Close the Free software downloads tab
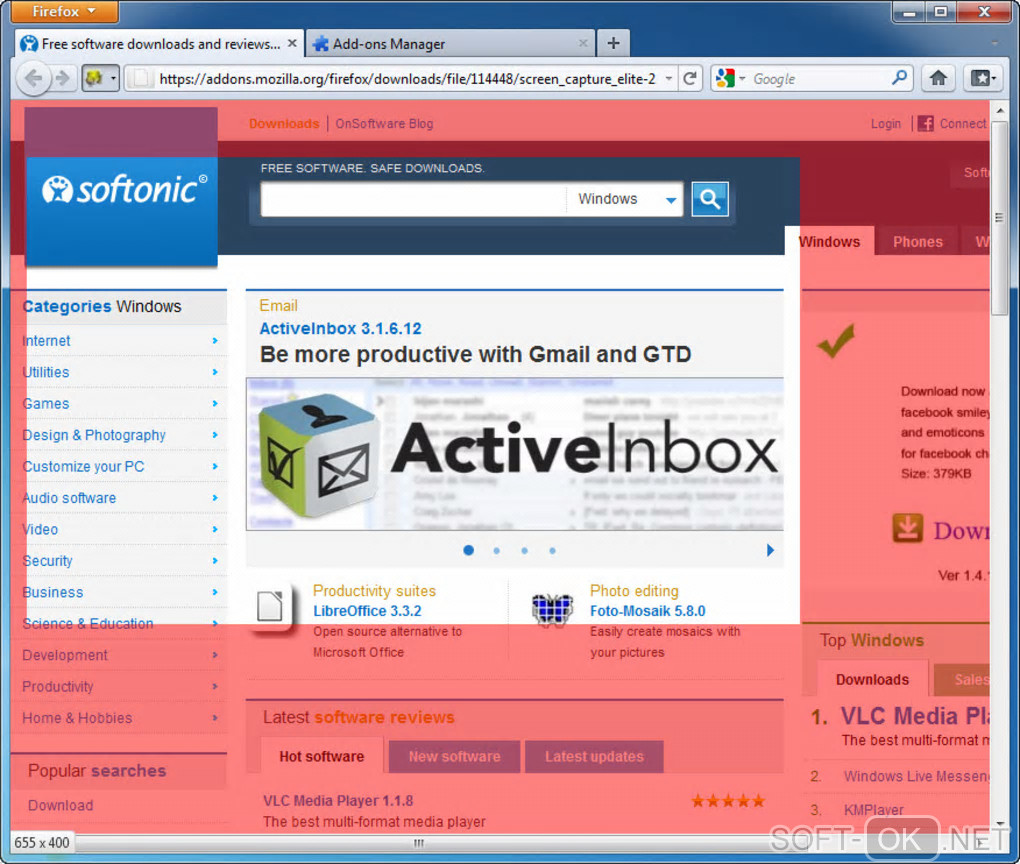The width and height of the screenshot is (1020, 864). pyautogui.click(x=292, y=43)
